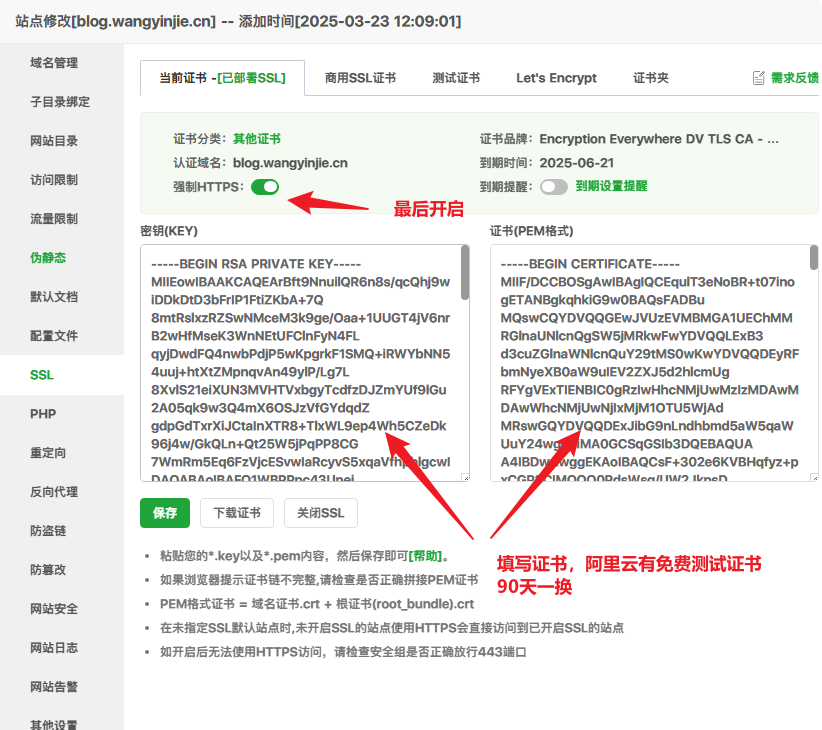Open 域名管理 in the sidebar
The width and height of the screenshot is (822, 730).
(54, 63)
